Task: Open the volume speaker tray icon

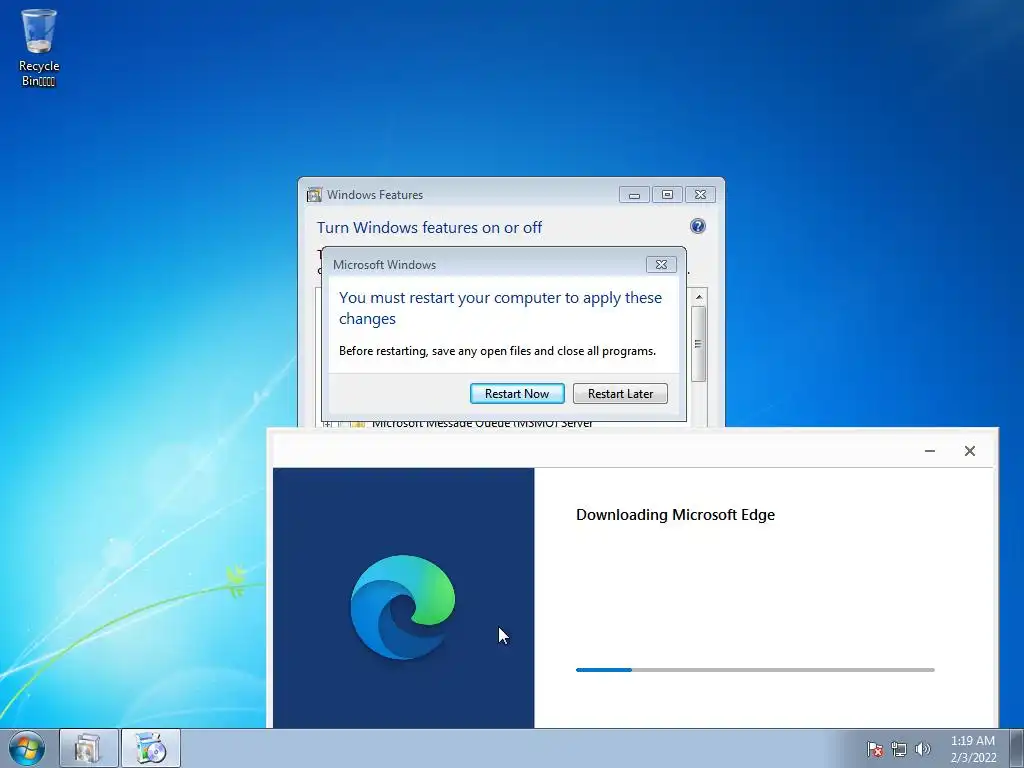Action: click(922, 749)
